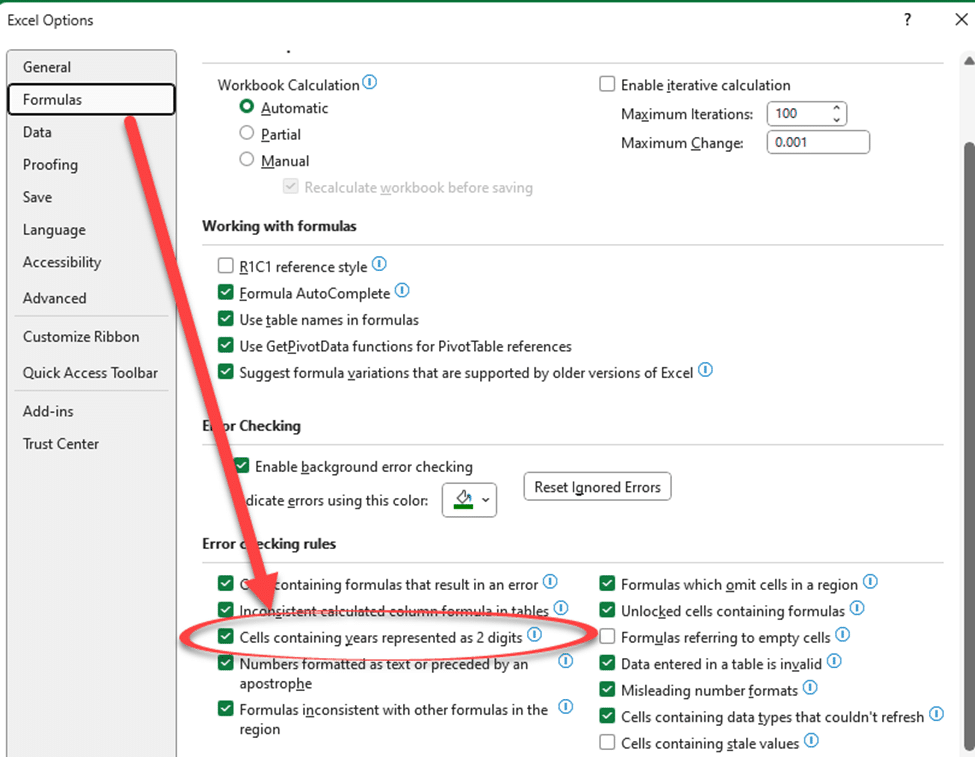975x757 pixels.
Task: Open the Advanced options category
Action: (x=55, y=298)
